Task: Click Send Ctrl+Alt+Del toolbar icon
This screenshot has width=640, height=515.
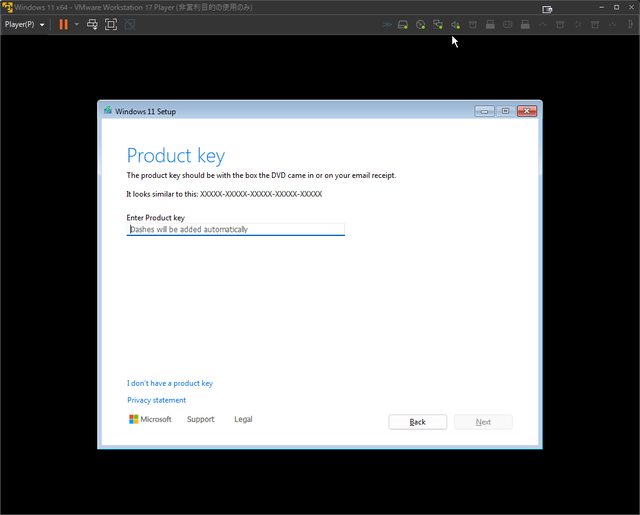Action: coord(92,24)
